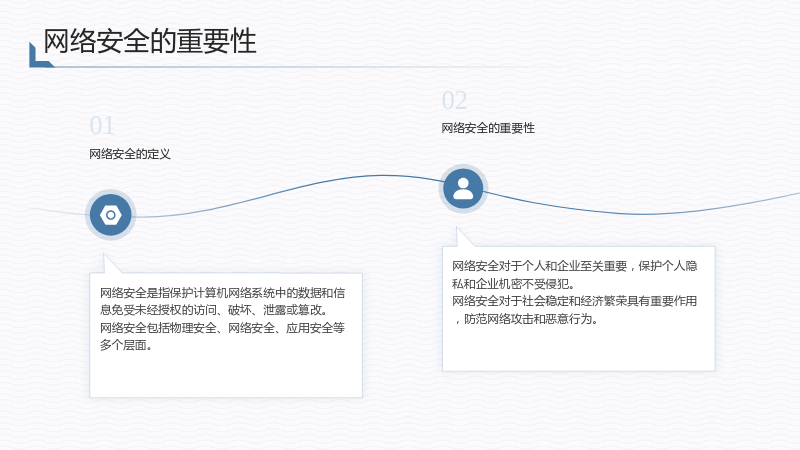The height and width of the screenshot is (450, 800).
Task: Click the user profile icon circle
Action: pos(463,189)
